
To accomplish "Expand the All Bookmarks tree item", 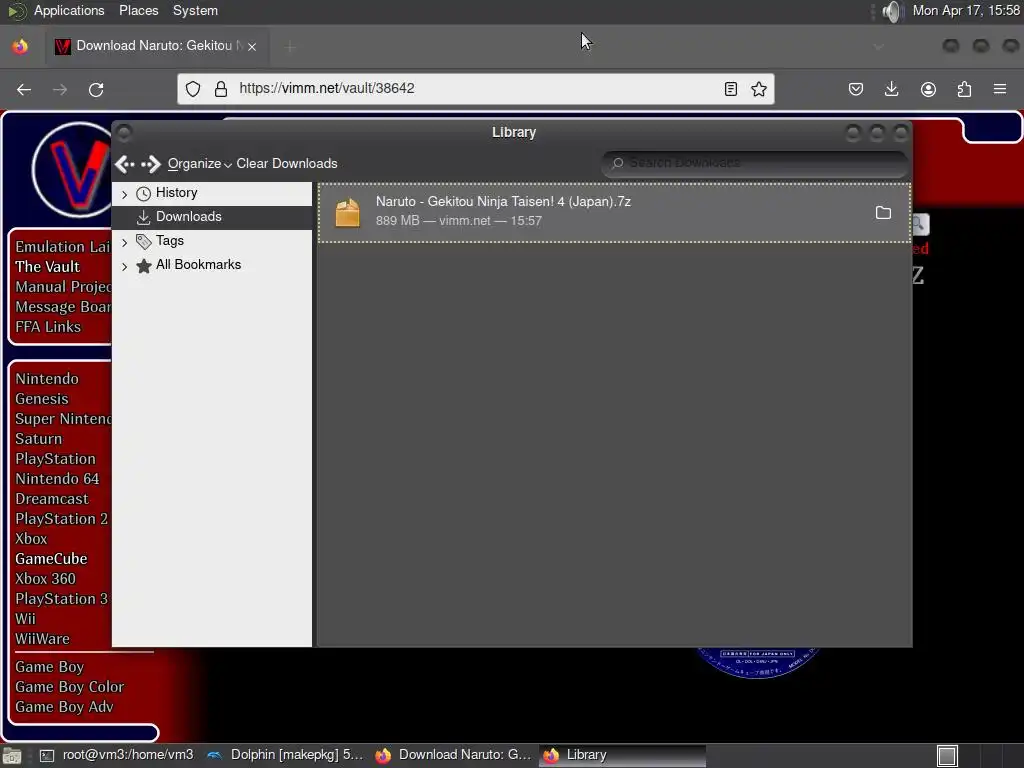I will click(x=124, y=266).
